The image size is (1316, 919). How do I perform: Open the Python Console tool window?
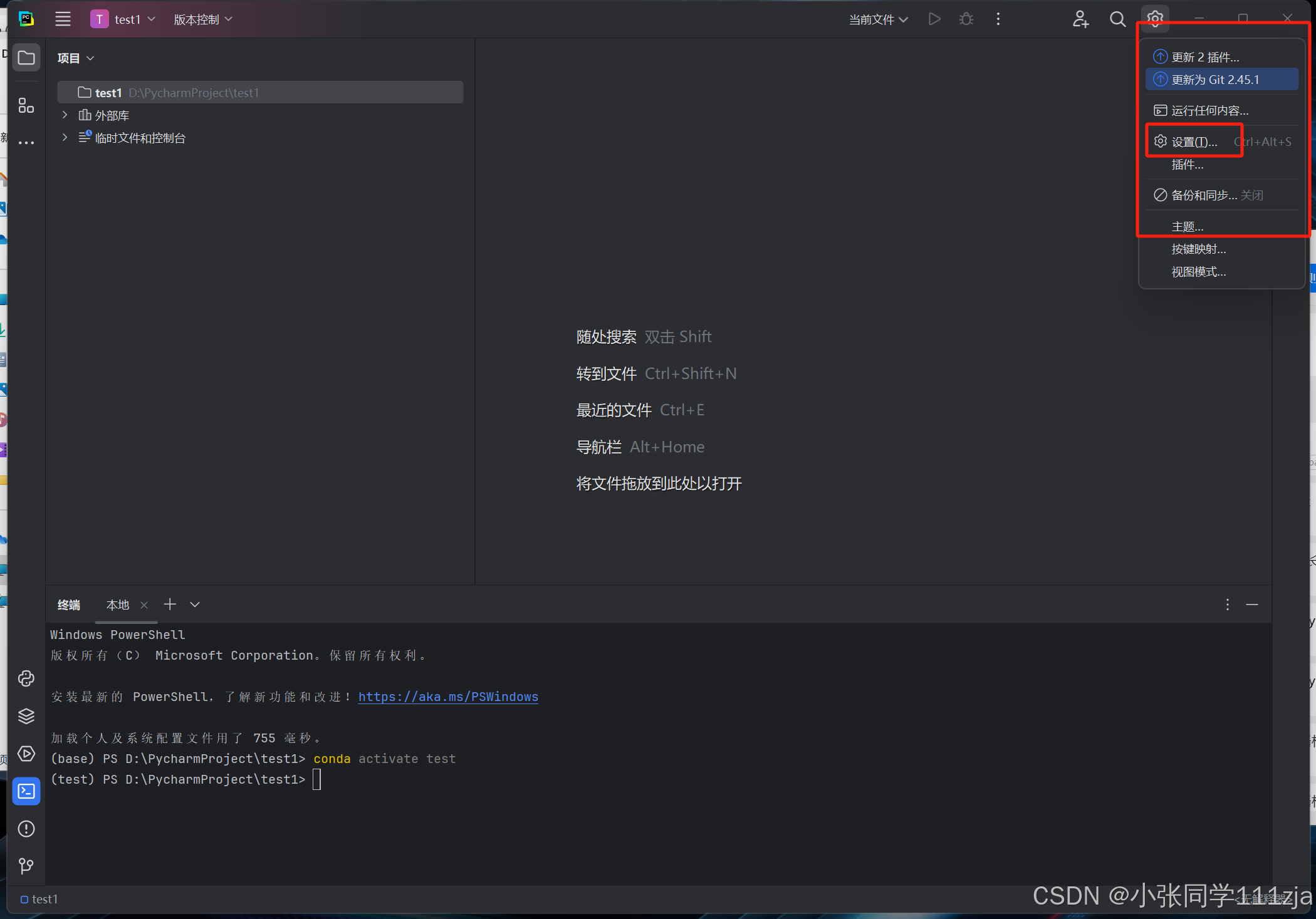pyautogui.click(x=26, y=678)
